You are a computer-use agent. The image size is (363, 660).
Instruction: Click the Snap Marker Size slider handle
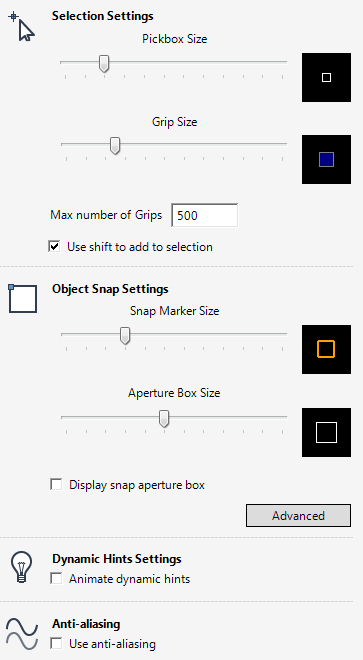(x=125, y=335)
